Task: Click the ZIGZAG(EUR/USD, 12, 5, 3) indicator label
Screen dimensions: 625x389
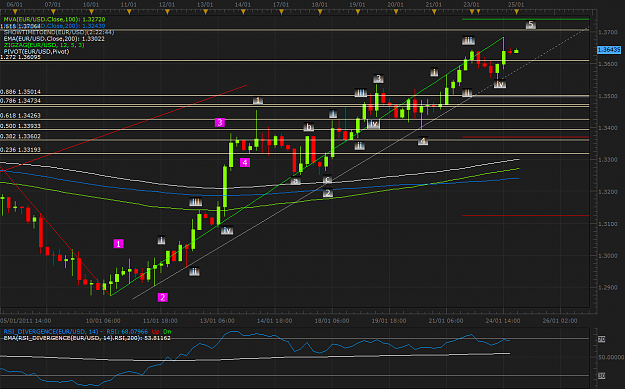Action: coord(44,45)
